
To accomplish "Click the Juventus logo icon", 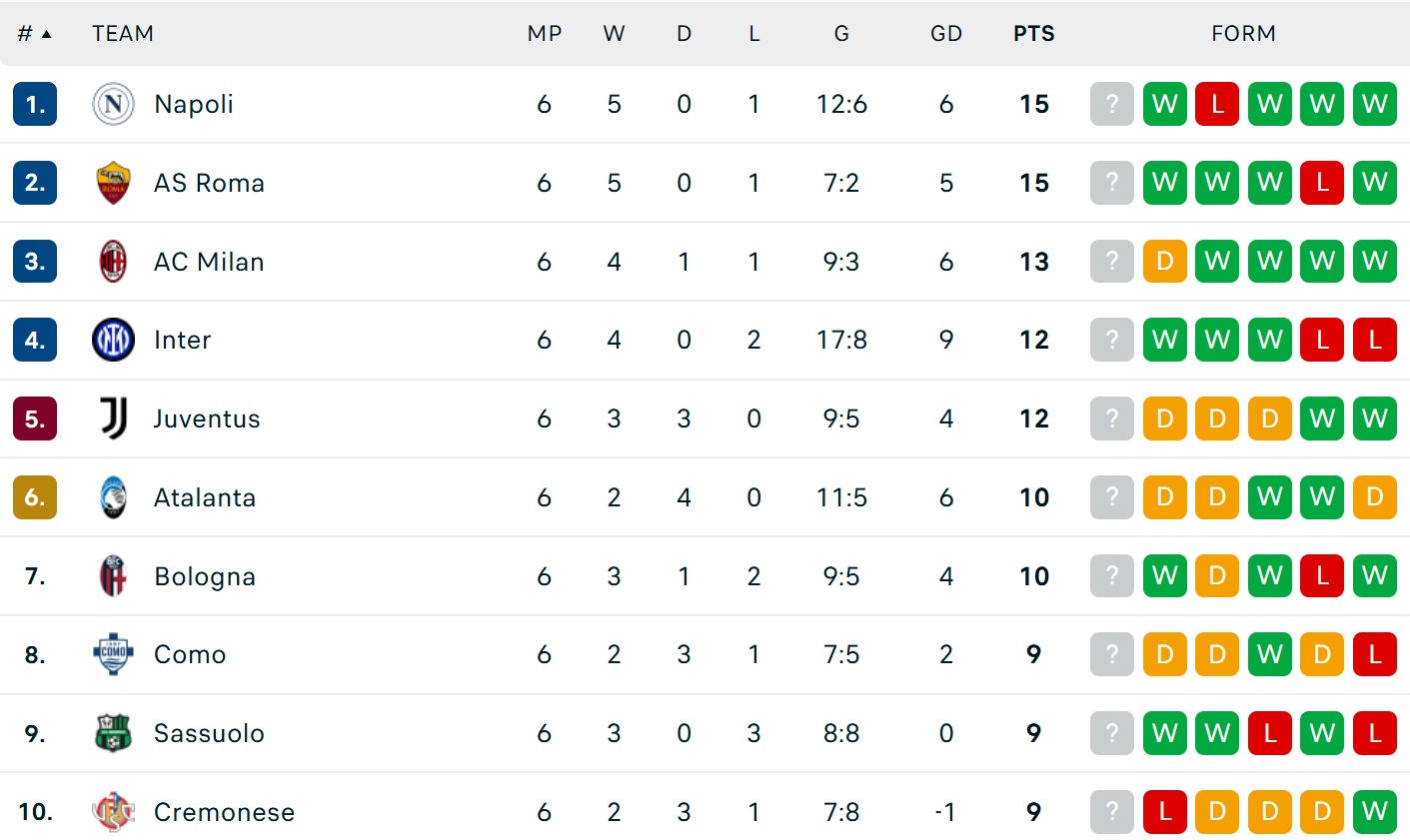I will 113,419.
